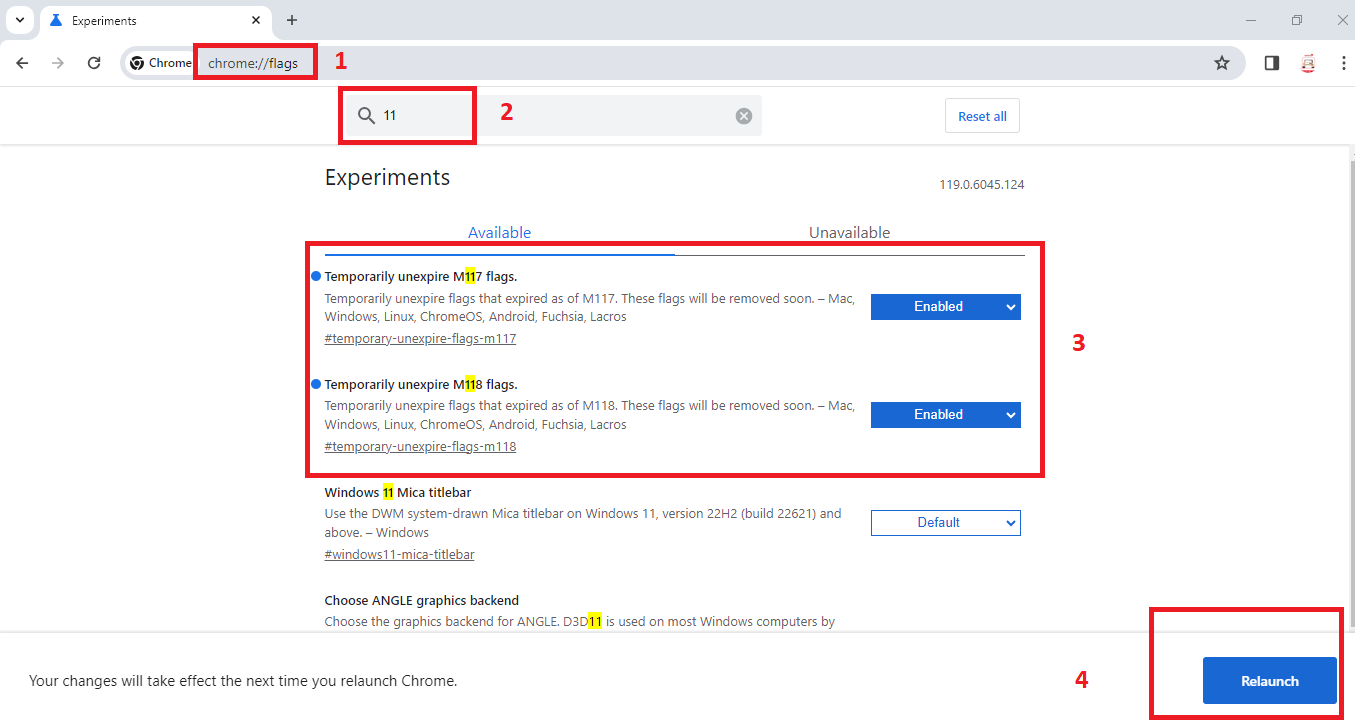The image size is (1355, 725).
Task: Click the relaunch notice text
Action: (x=243, y=681)
